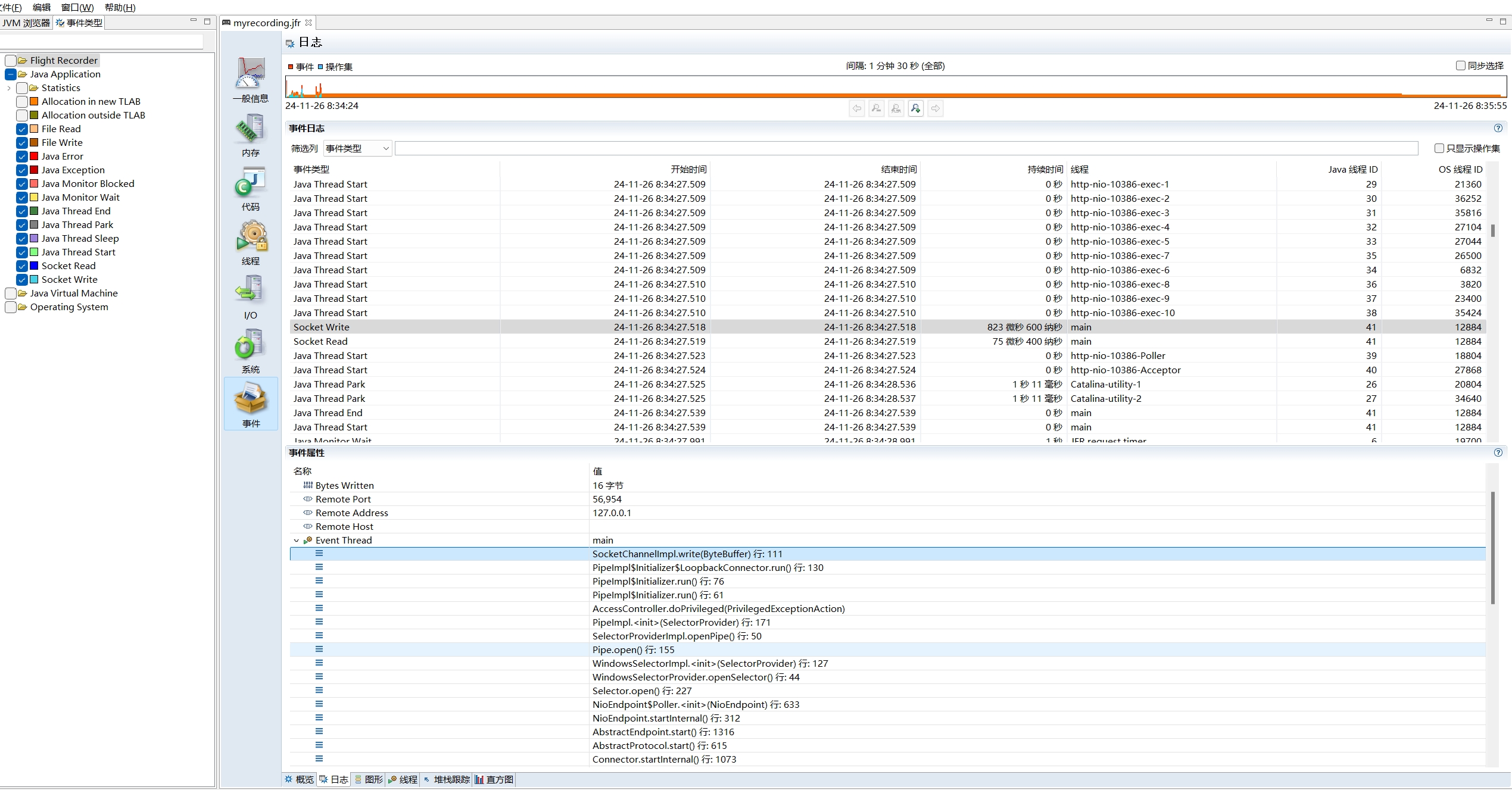This screenshot has height=790, width=1512.
Task: Move timeline range forward with right arrow
Action: [936, 108]
